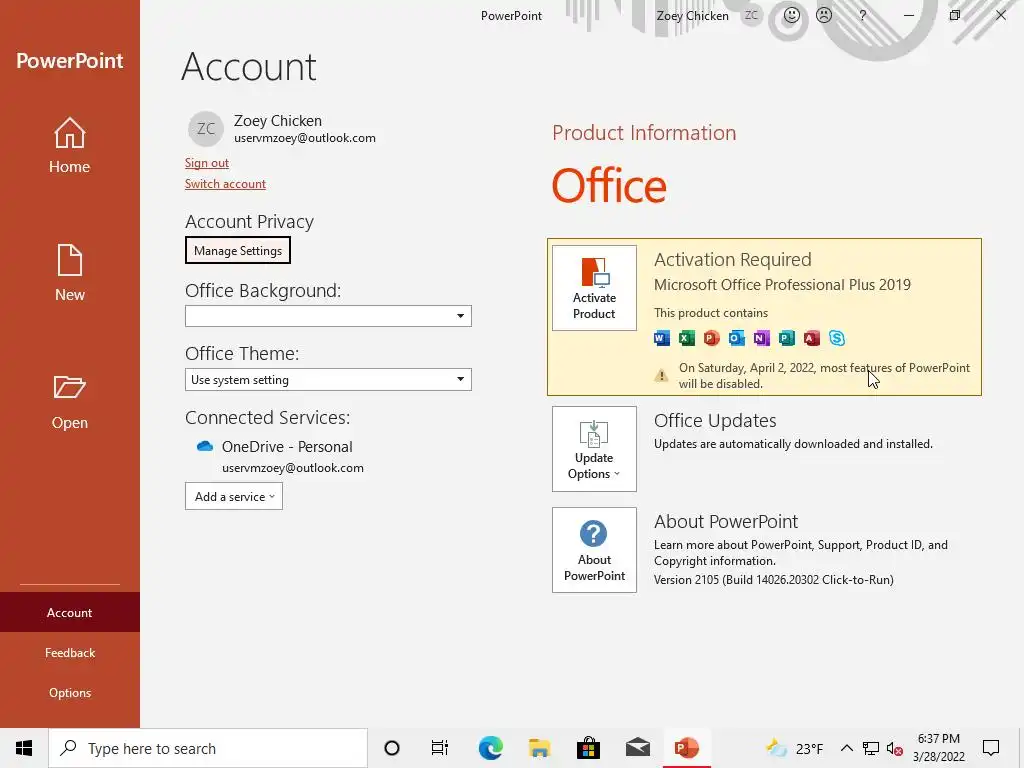Viewport: 1024px width, 768px height.
Task: Open the notification center icon
Action: click(x=991, y=748)
